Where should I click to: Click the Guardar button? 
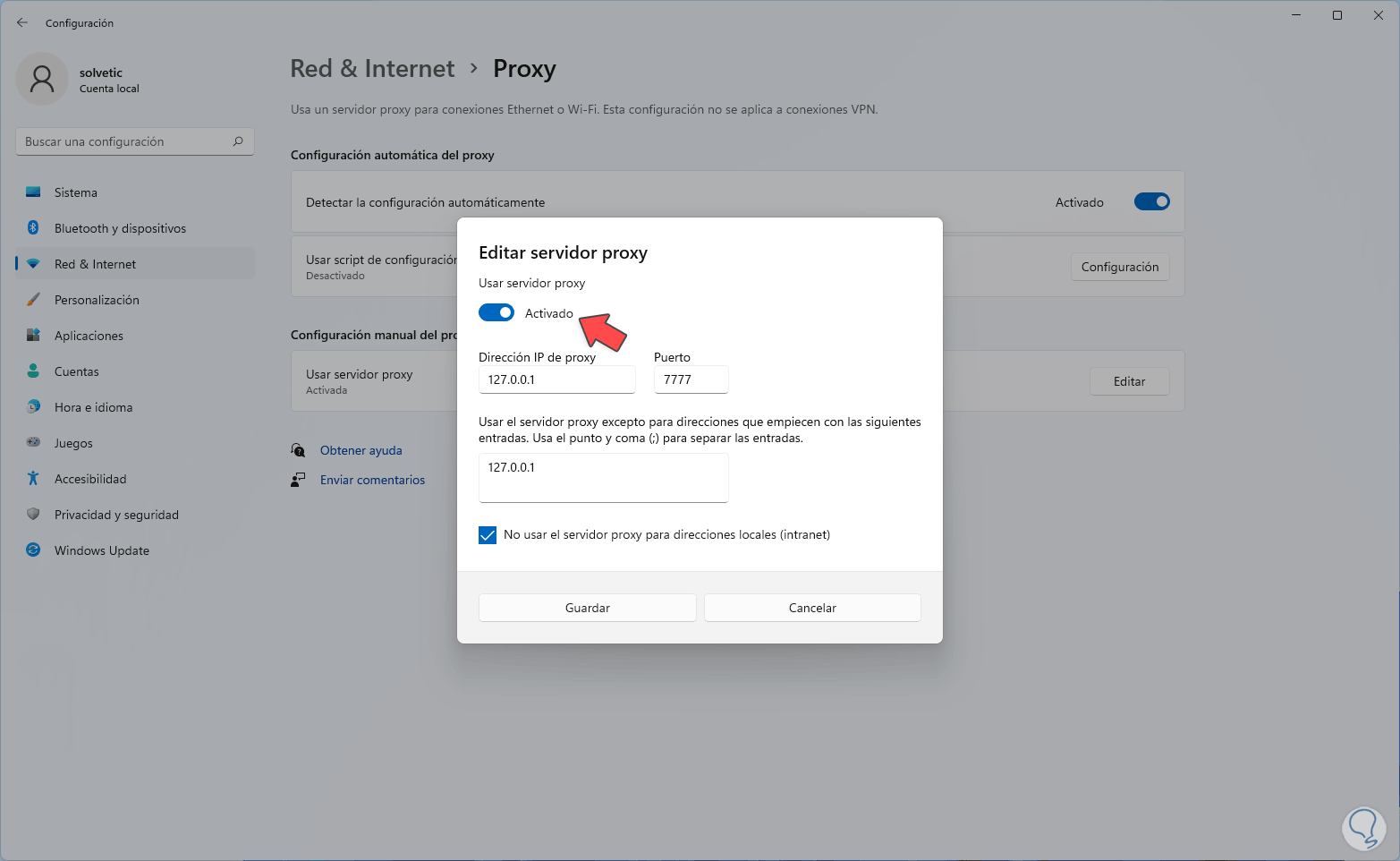coord(587,608)
